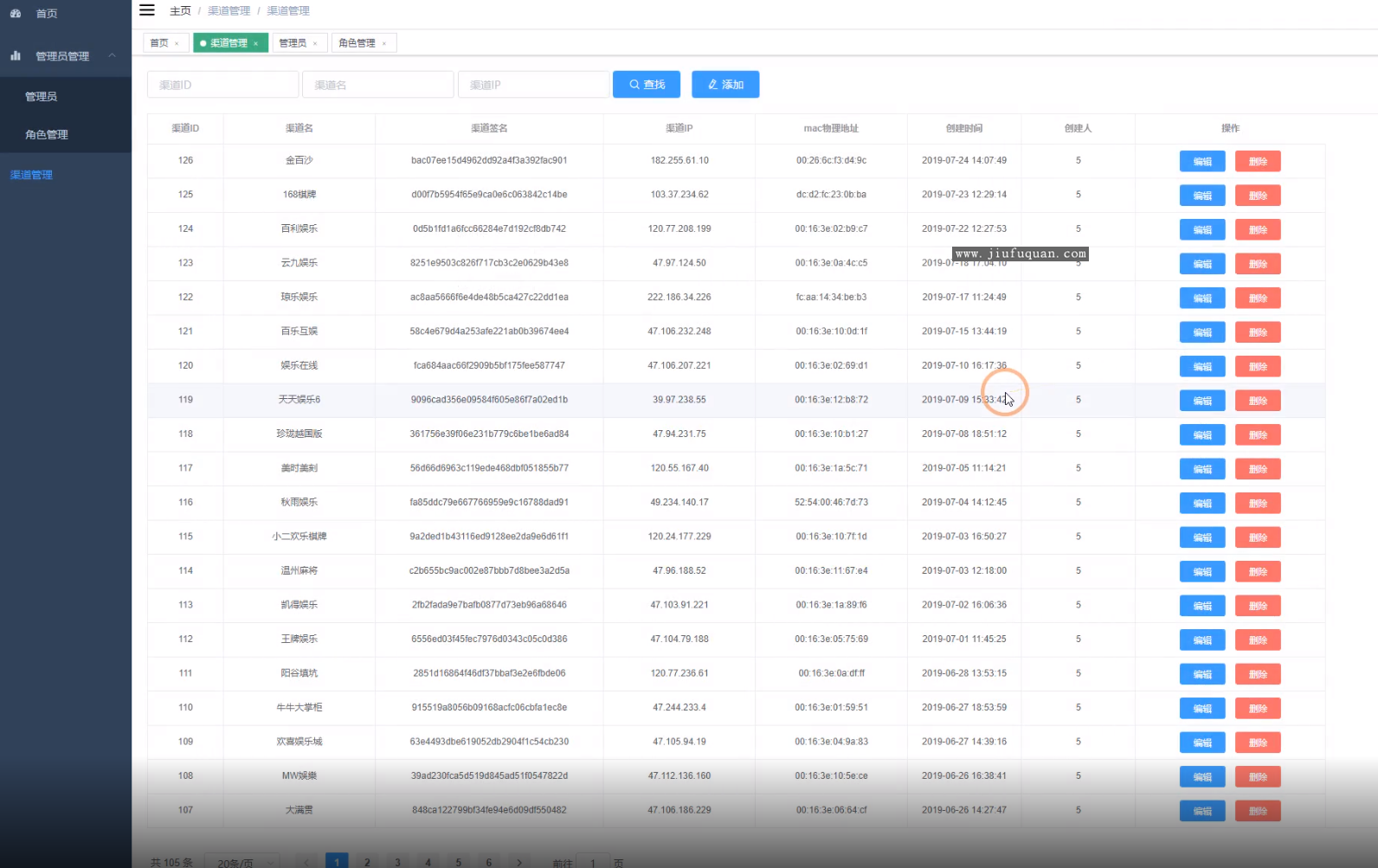Close the 角色管理 tab with its x

[383, 43]
